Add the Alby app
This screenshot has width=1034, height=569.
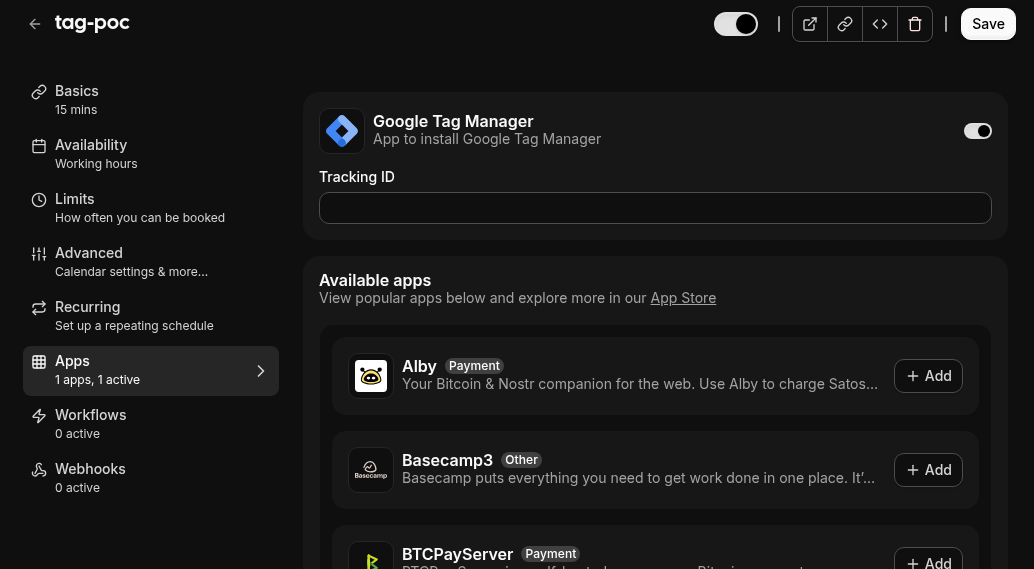(928, 376)
